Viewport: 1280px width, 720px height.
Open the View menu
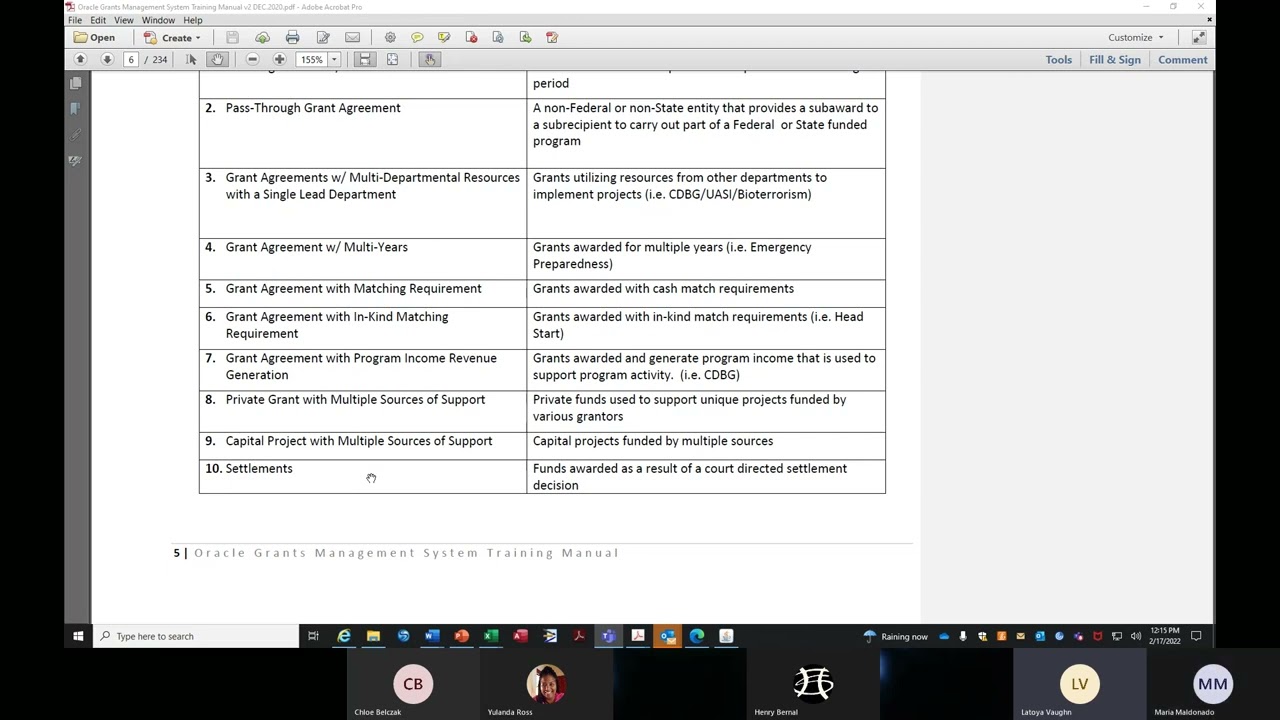tap(124, 20)
